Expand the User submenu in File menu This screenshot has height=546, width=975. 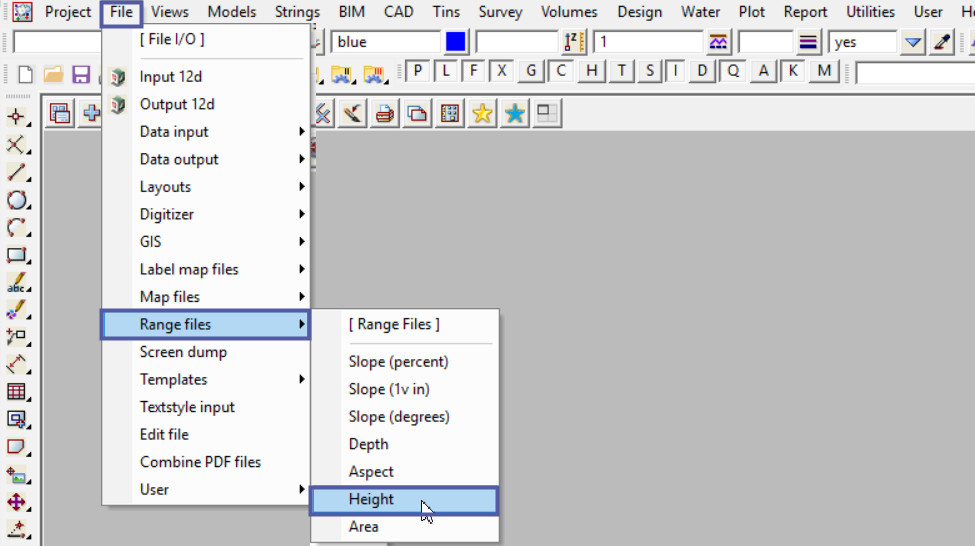[206, 489]
